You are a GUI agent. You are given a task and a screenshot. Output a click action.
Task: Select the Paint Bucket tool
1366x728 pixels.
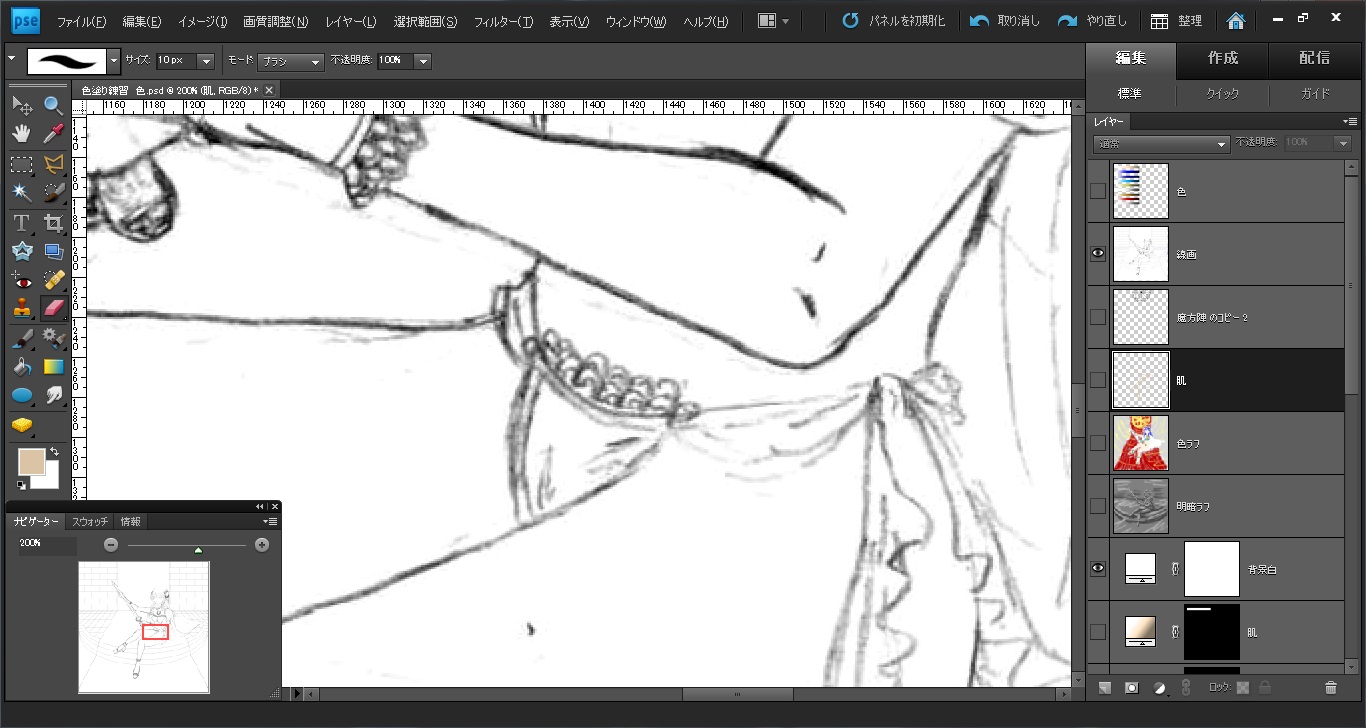pos(21,366)
